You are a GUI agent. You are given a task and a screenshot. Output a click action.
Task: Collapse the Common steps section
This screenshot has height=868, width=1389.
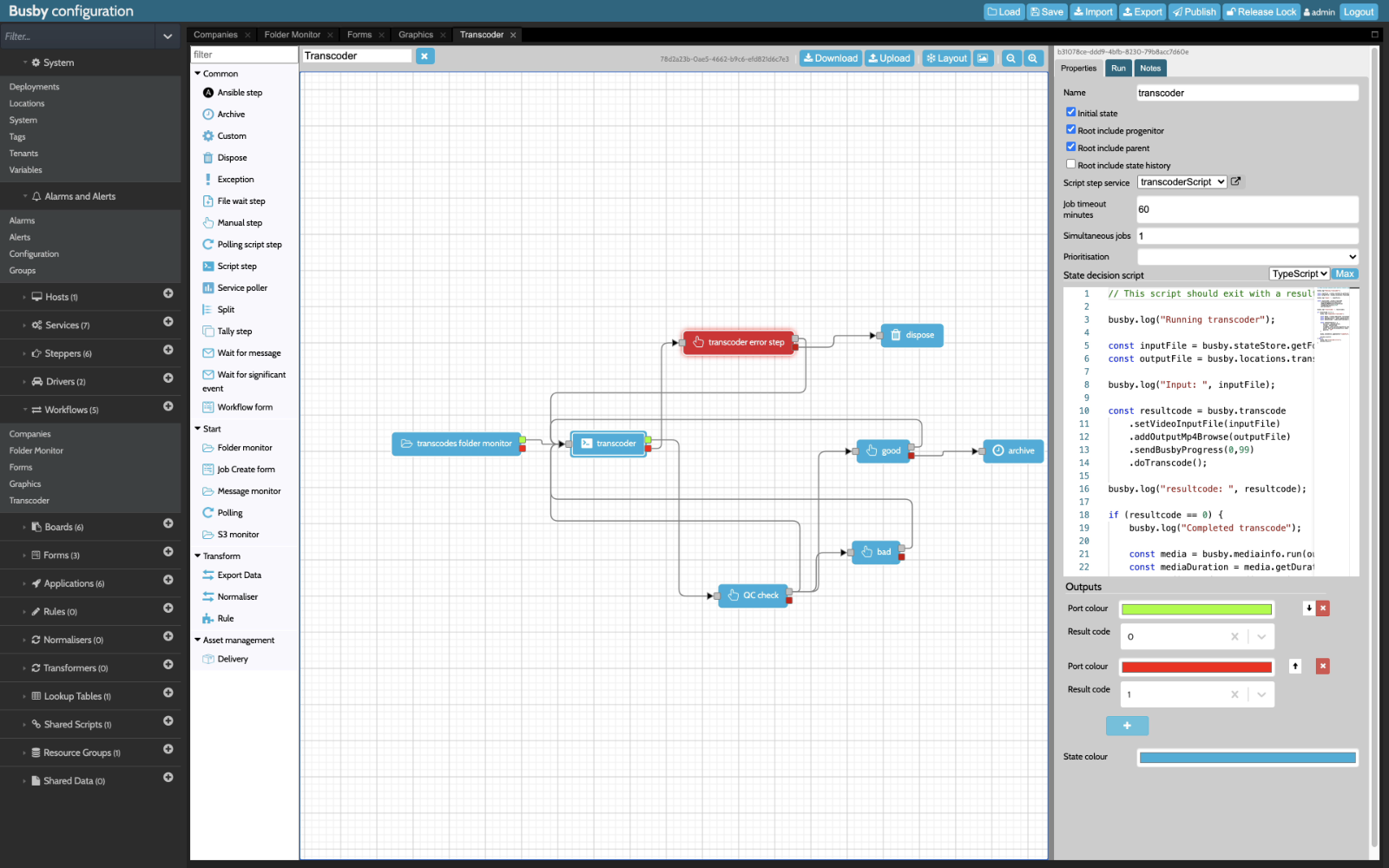coord(198,74)
